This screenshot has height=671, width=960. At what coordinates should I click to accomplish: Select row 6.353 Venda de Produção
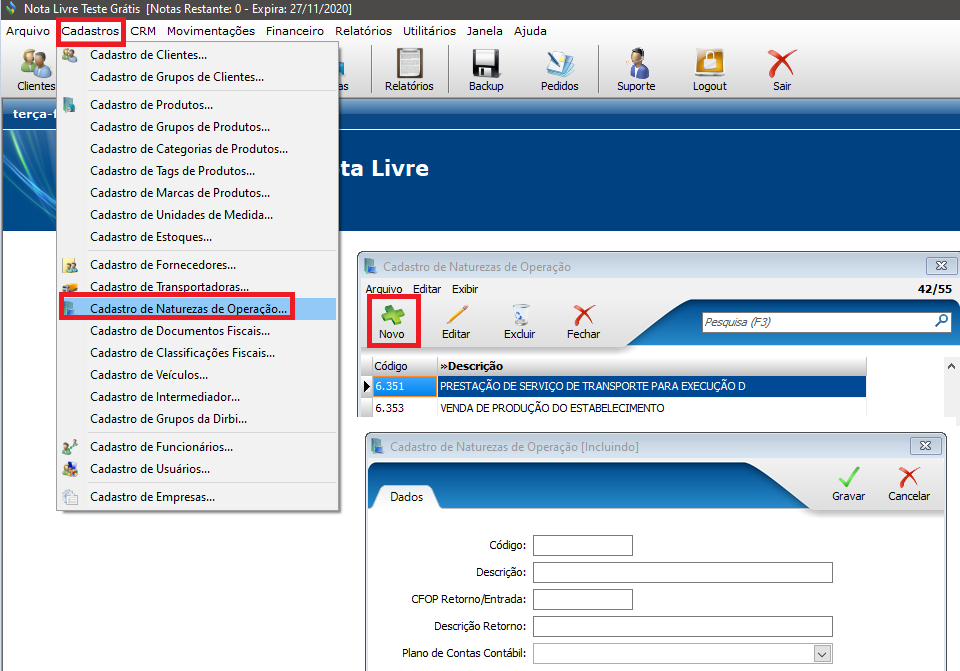point(552,408)
